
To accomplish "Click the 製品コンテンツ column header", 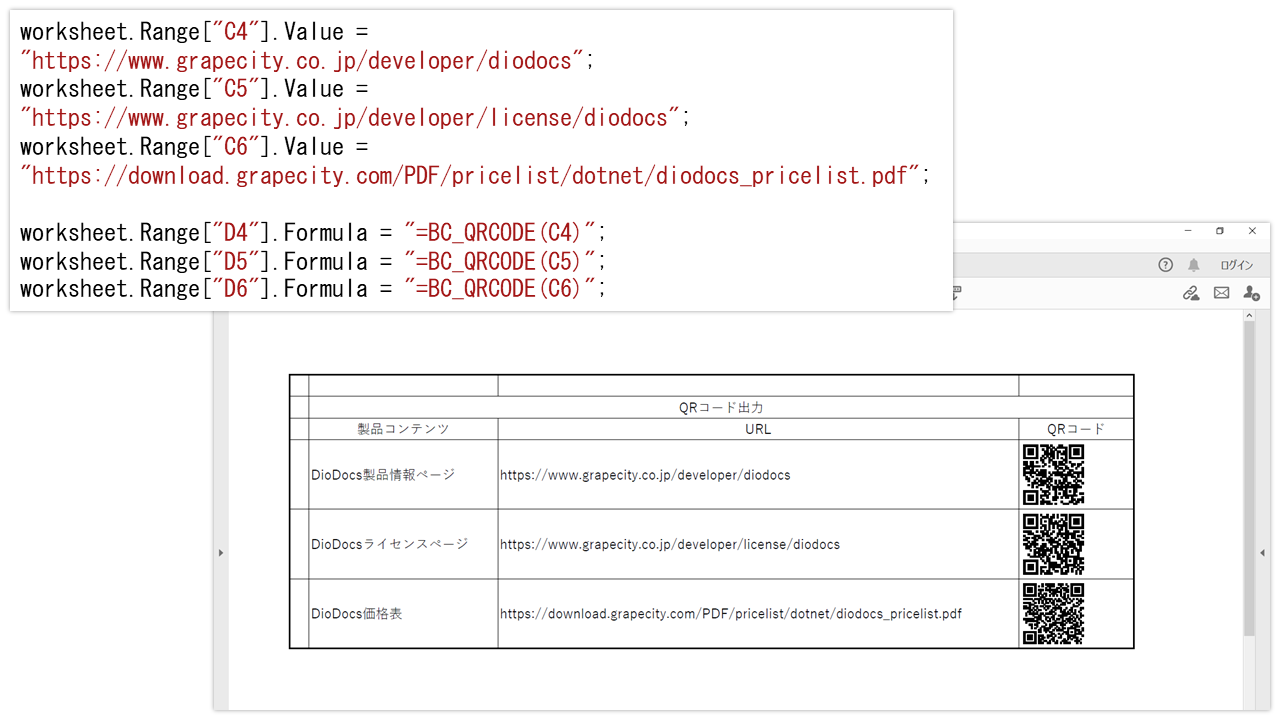I will point(403,429).
